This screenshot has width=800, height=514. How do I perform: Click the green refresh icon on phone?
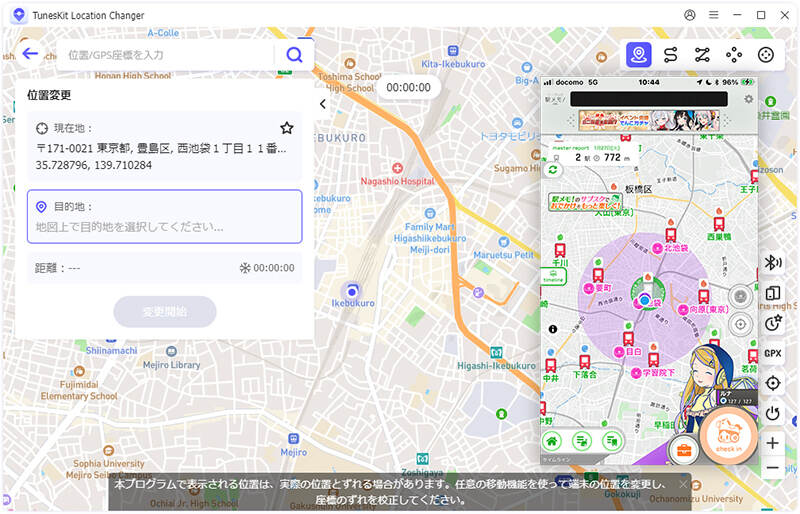(553, 170)
